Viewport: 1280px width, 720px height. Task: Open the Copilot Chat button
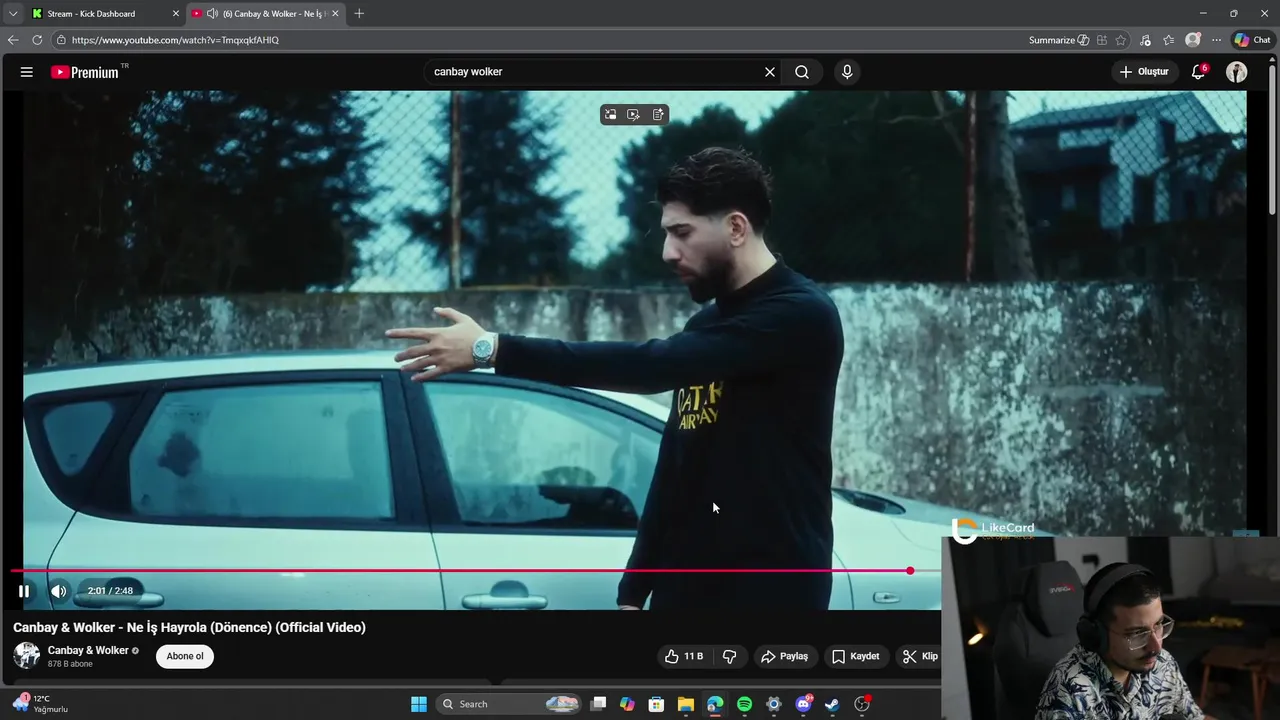(x=1252, y=40)
